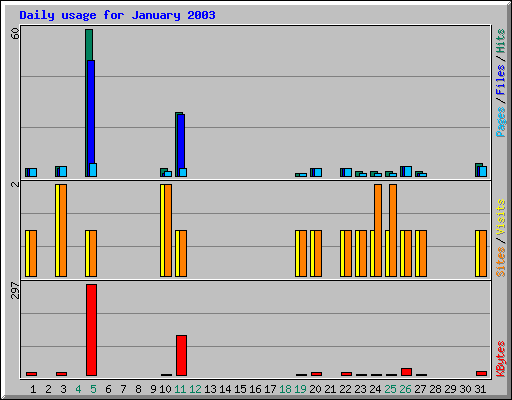Click day label '28' on the x-axis
This screenshot has width=512, height=400.
(435, 389)
